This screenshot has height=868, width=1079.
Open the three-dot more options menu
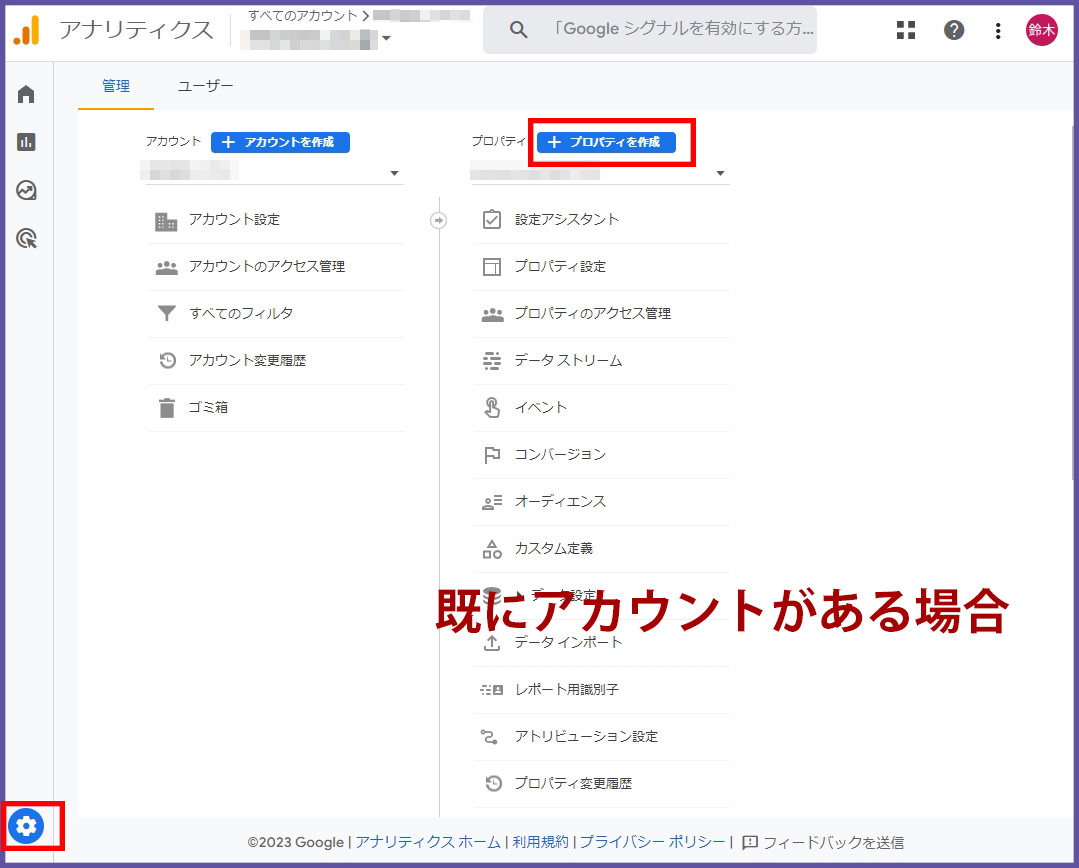(997, 30)
